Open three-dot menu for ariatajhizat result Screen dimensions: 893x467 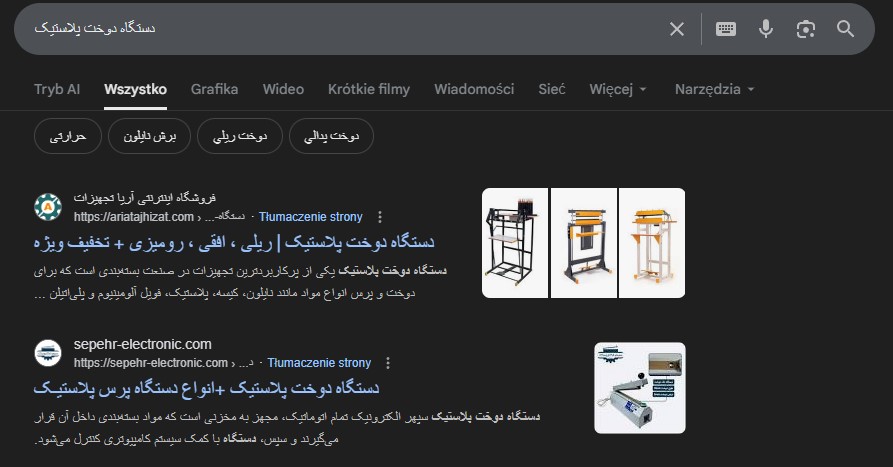pyautogui.click(x=380, y=217)
